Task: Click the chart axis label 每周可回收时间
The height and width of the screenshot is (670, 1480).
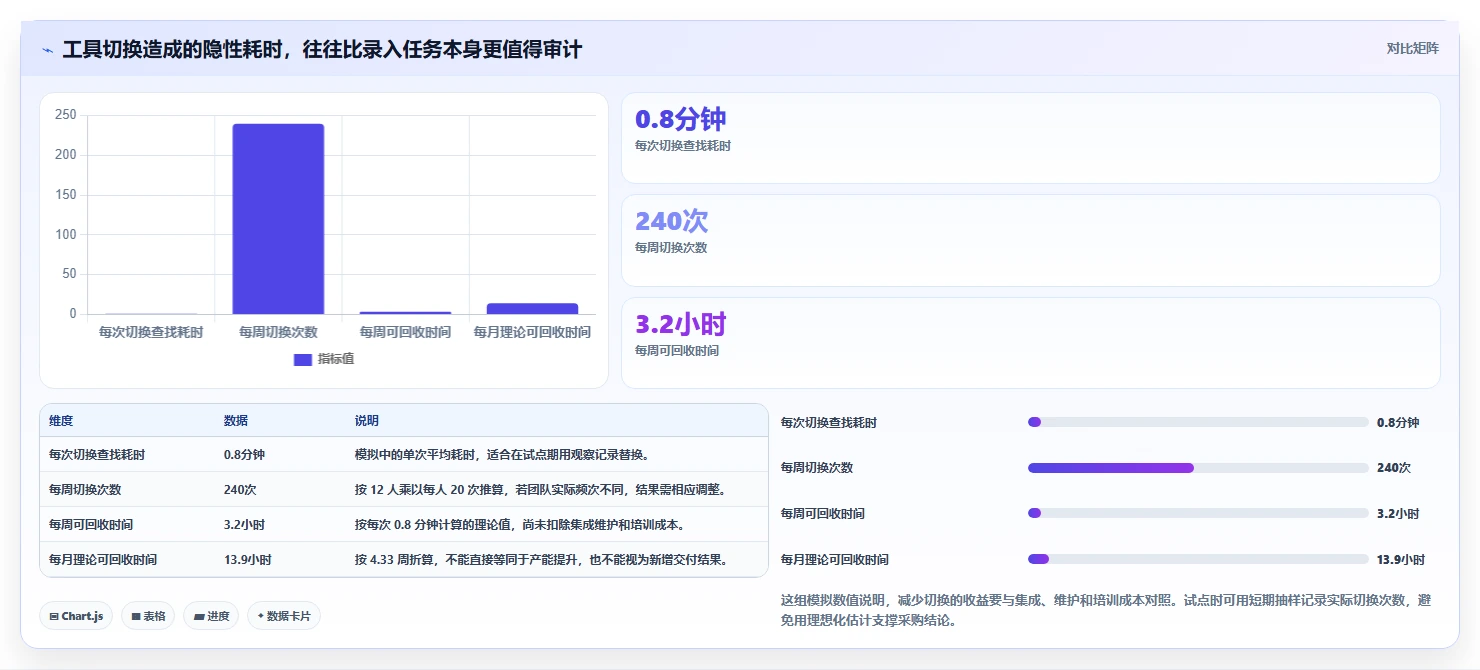Action: (x=405, y=332)
